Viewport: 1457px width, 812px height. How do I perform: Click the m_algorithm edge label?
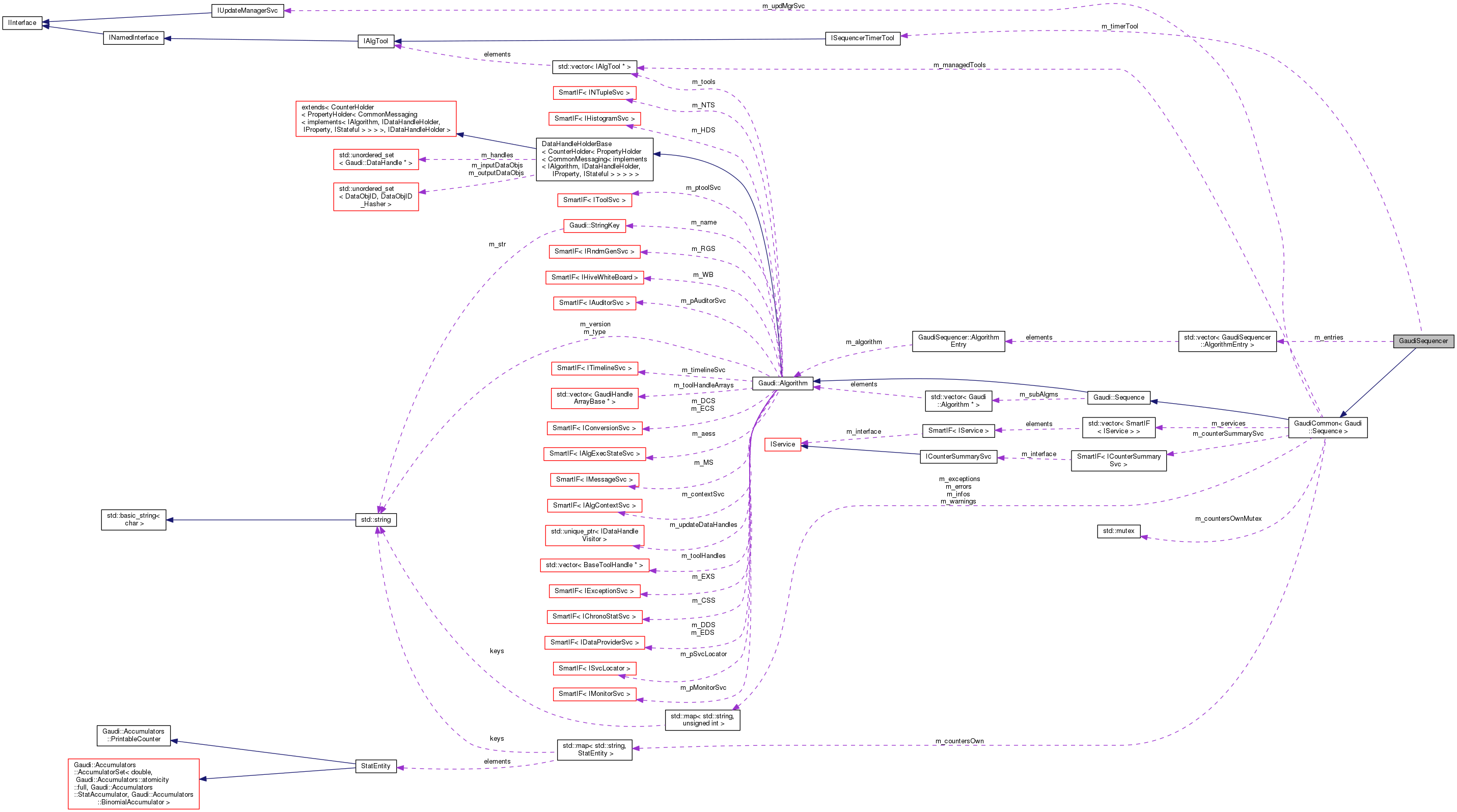click(864, 342)
